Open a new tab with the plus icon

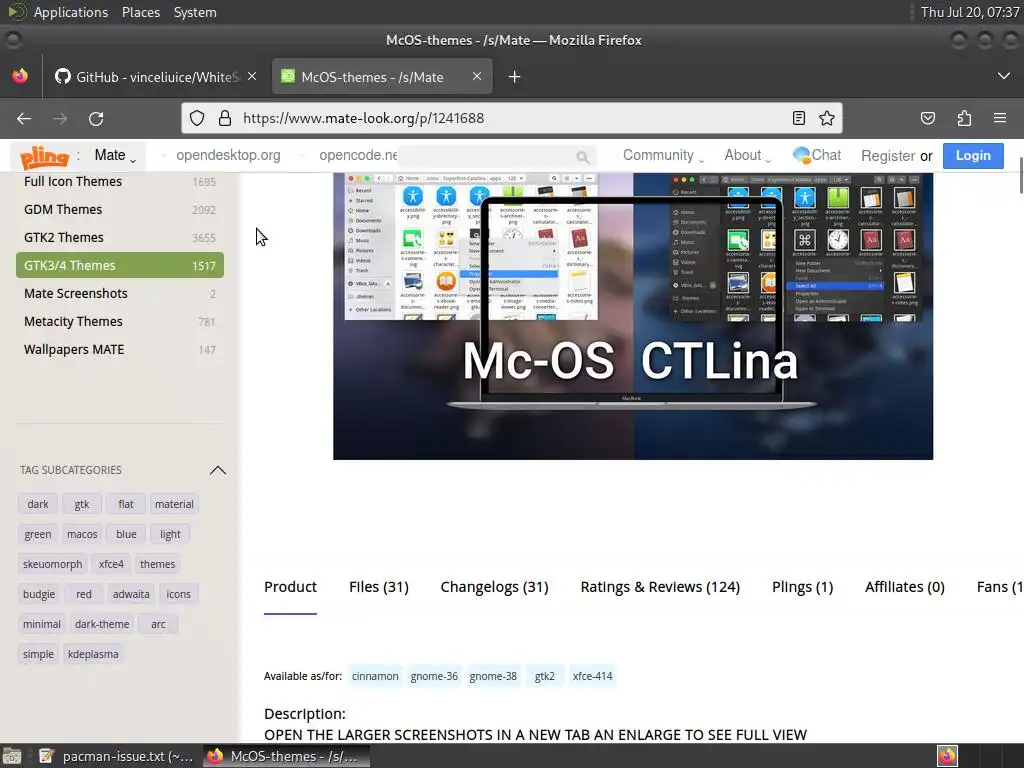click(514, 77)
